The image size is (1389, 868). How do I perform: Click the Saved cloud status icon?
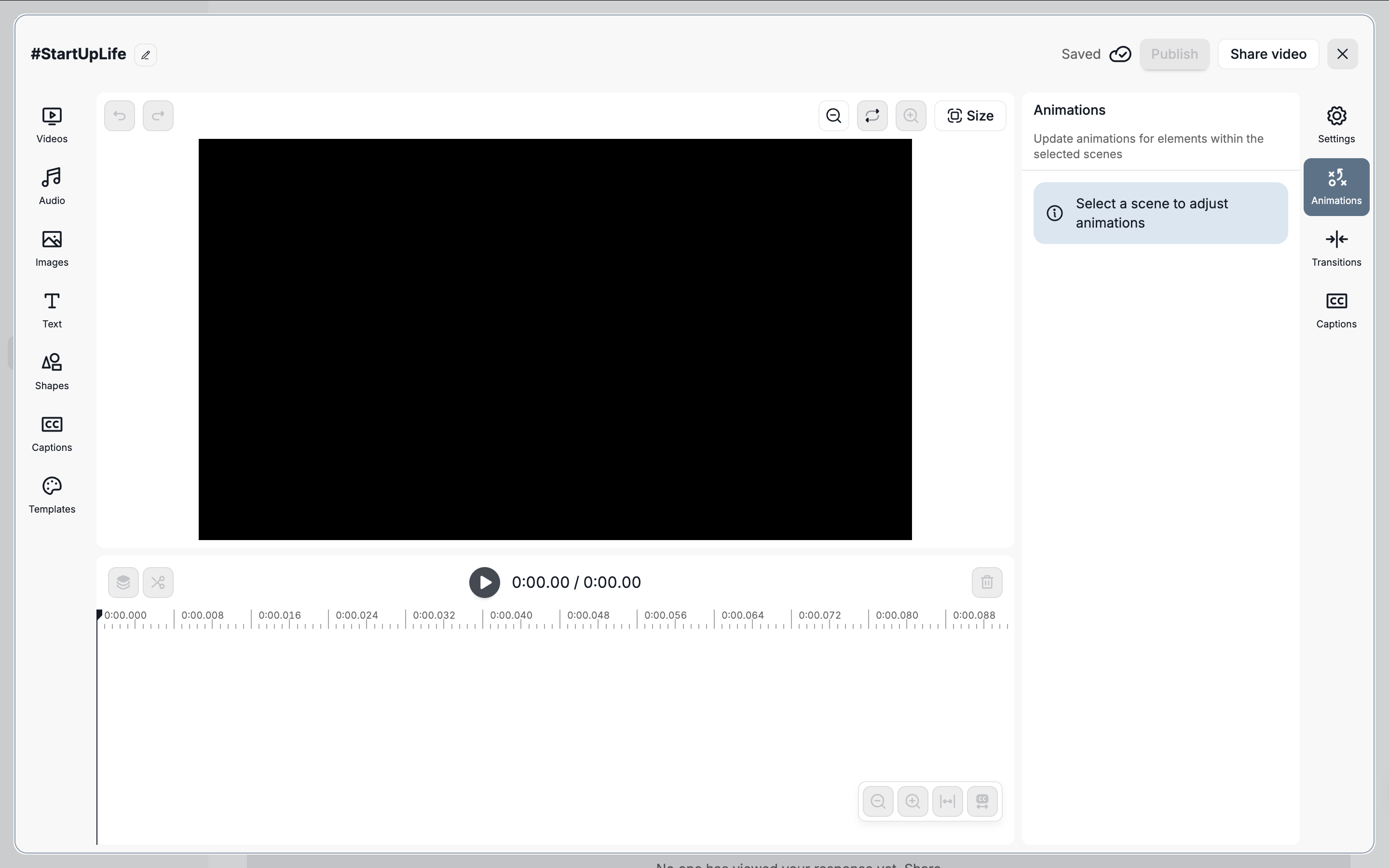tap(1120, 54)
